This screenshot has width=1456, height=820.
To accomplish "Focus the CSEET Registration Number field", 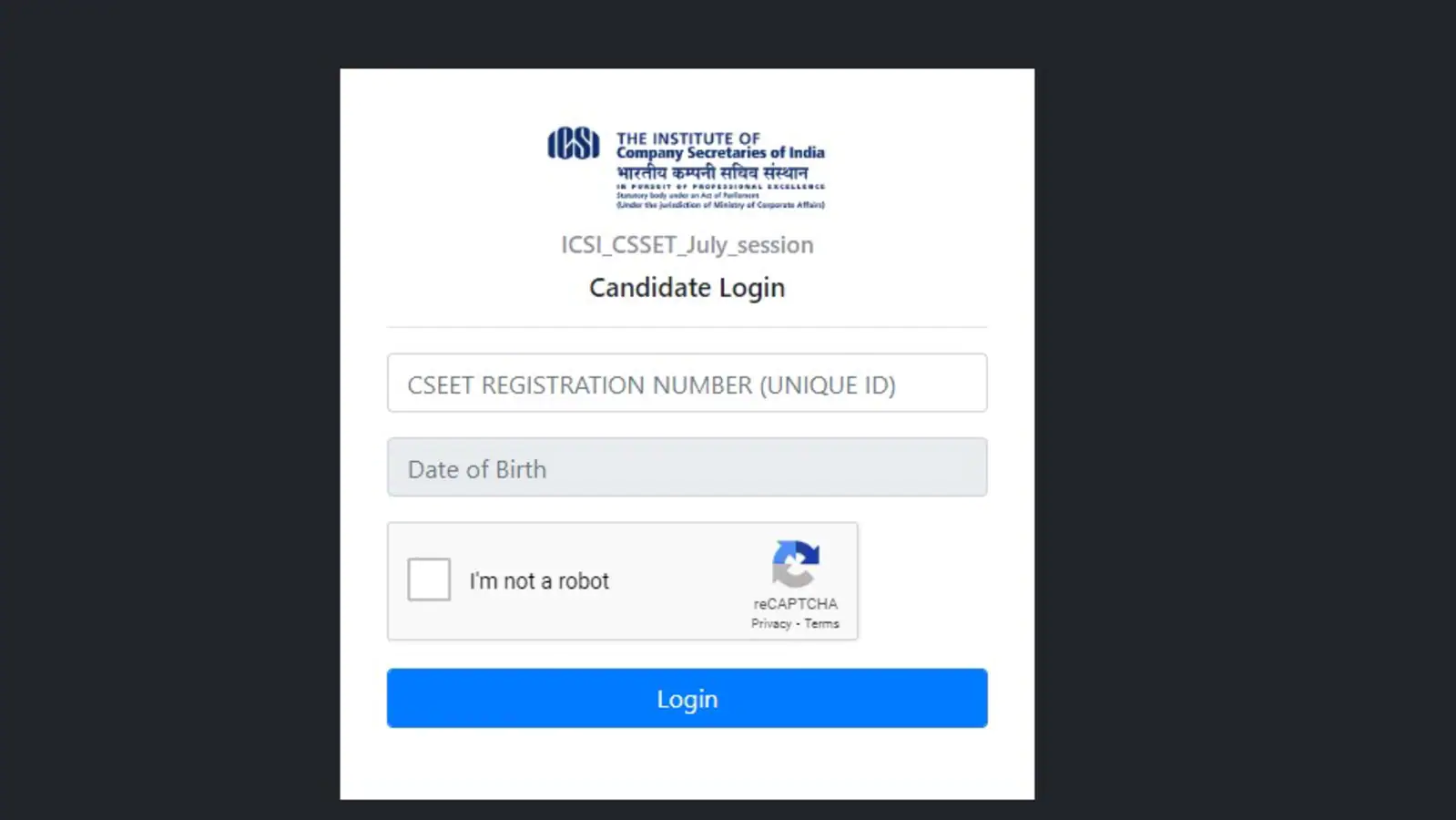I will (687, 383).
